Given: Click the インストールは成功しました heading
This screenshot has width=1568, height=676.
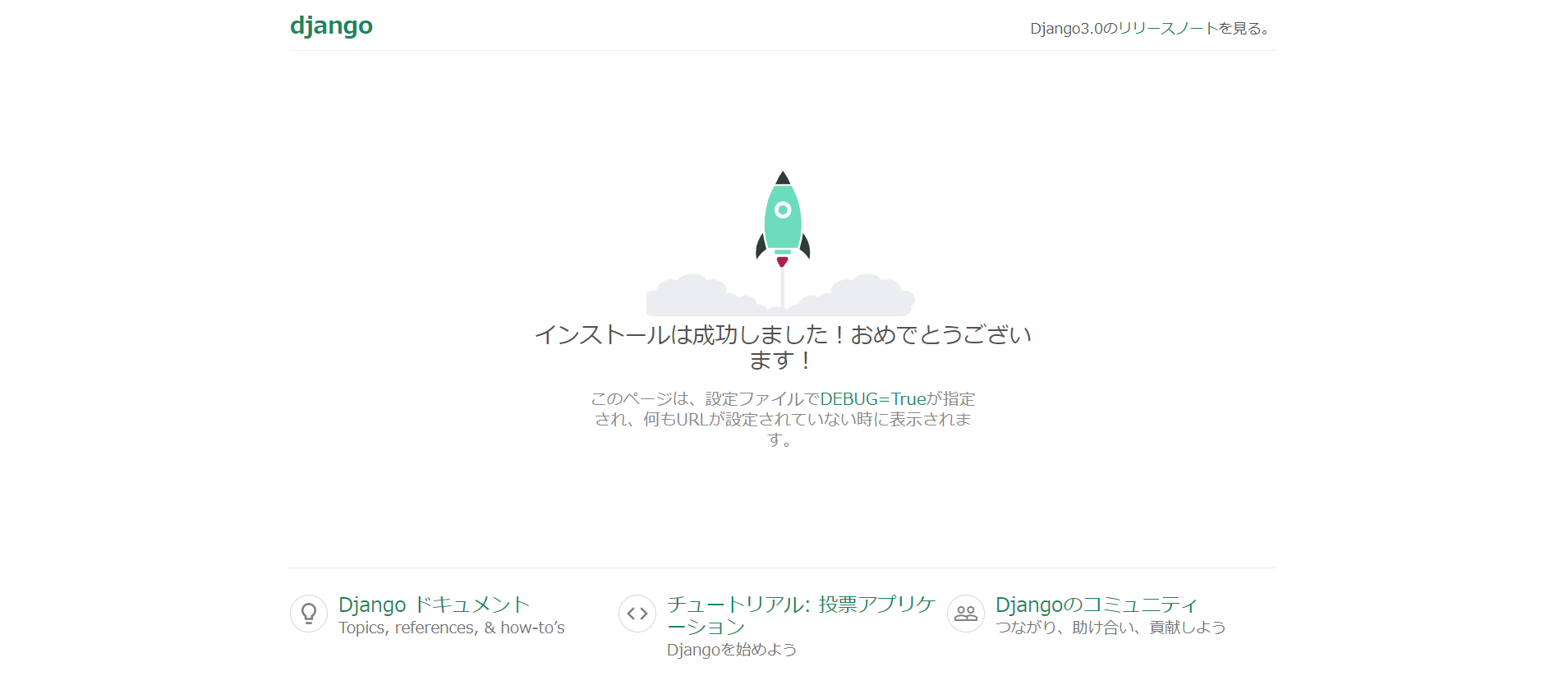Looking at the screenshot, I should (782, 347).
